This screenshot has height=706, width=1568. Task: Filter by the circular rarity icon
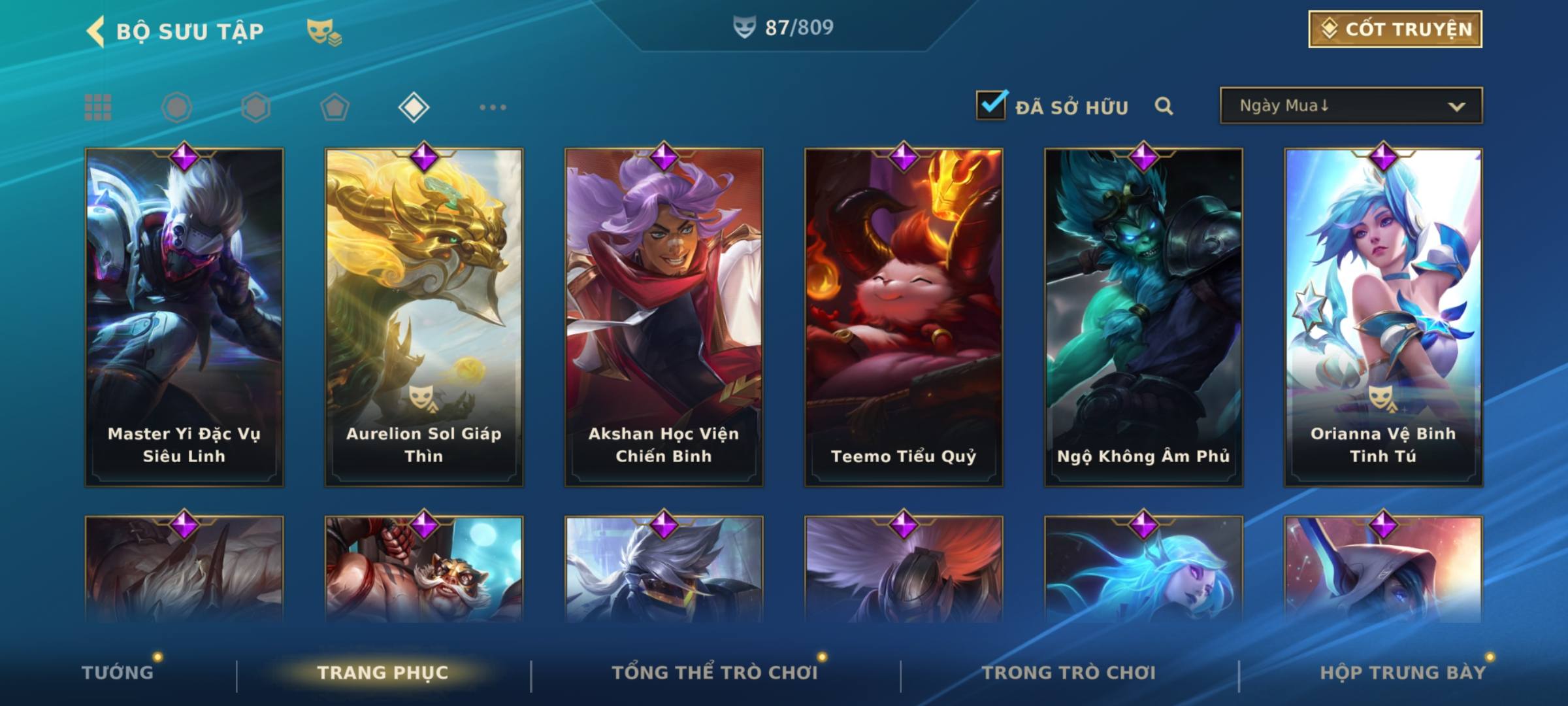177,107
